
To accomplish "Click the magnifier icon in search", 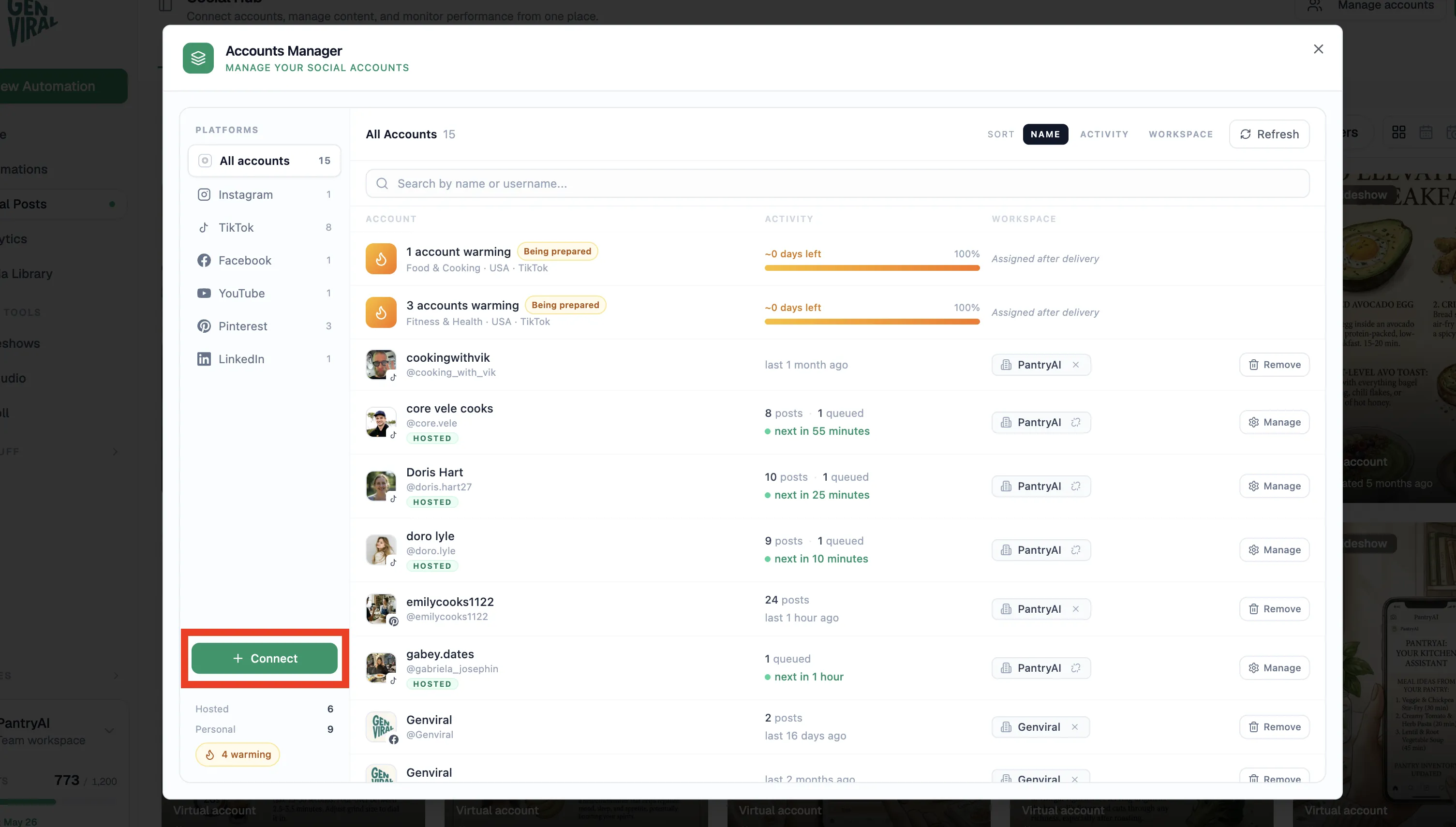I will coord(382,183).
